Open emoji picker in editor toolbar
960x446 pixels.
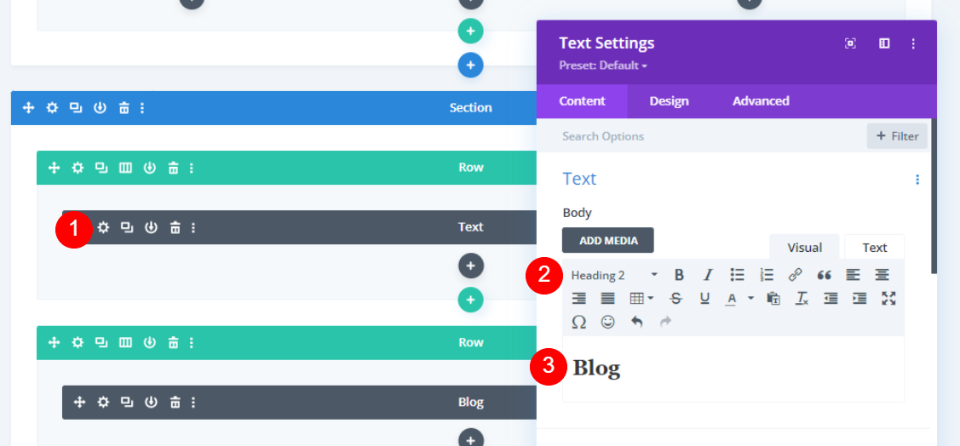(607, 322)
